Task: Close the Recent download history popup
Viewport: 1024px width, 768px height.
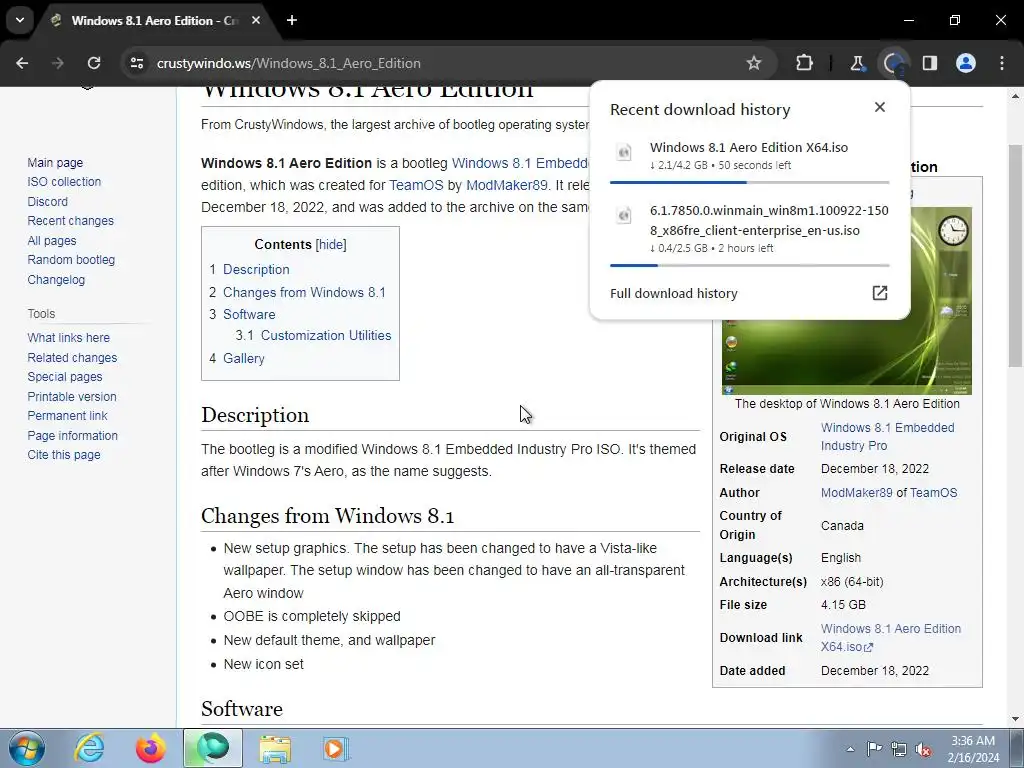Action: tap(880, 107)
